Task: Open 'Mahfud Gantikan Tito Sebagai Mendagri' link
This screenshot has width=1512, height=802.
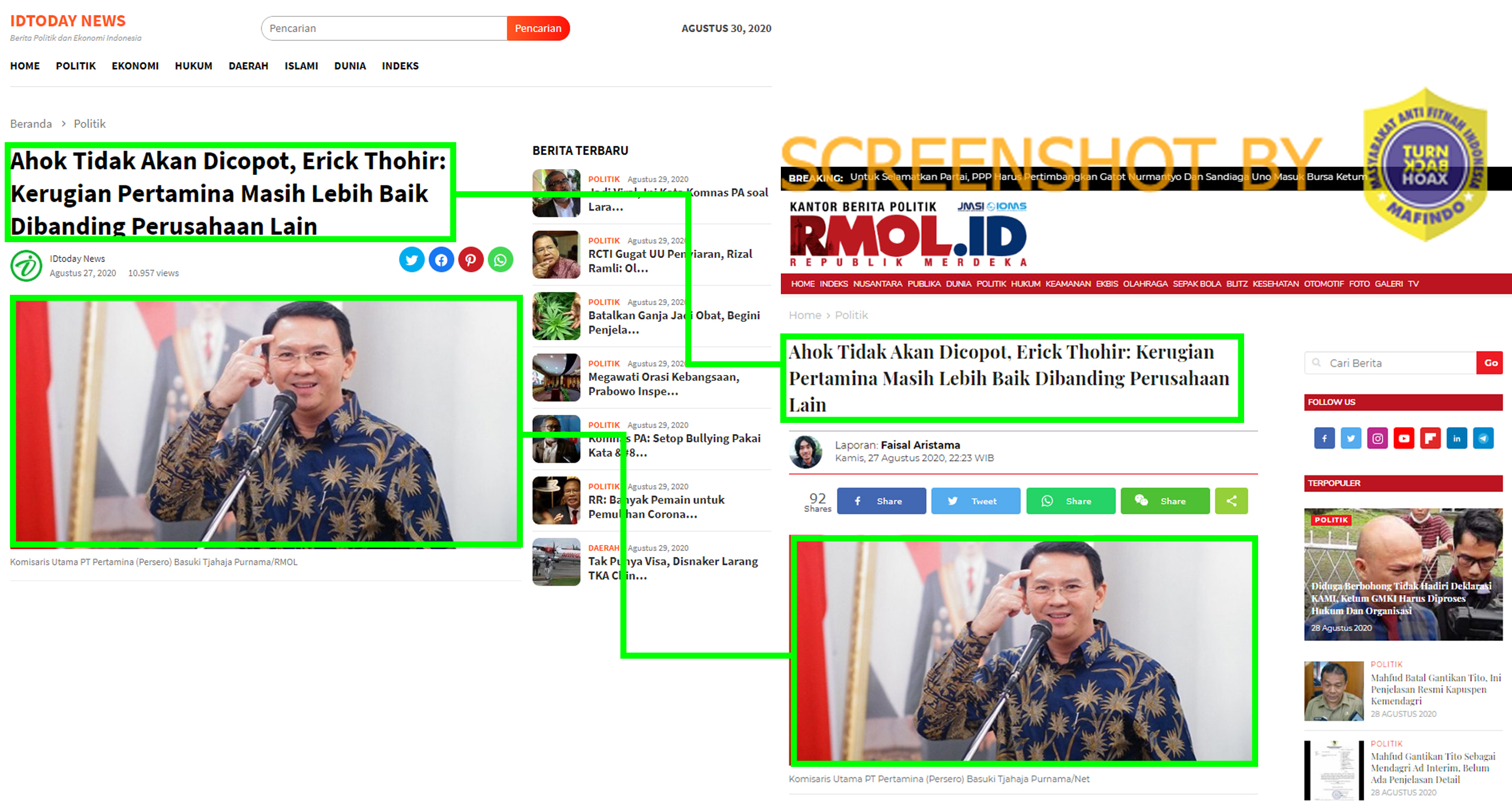Action: [x=1434, y=768]
